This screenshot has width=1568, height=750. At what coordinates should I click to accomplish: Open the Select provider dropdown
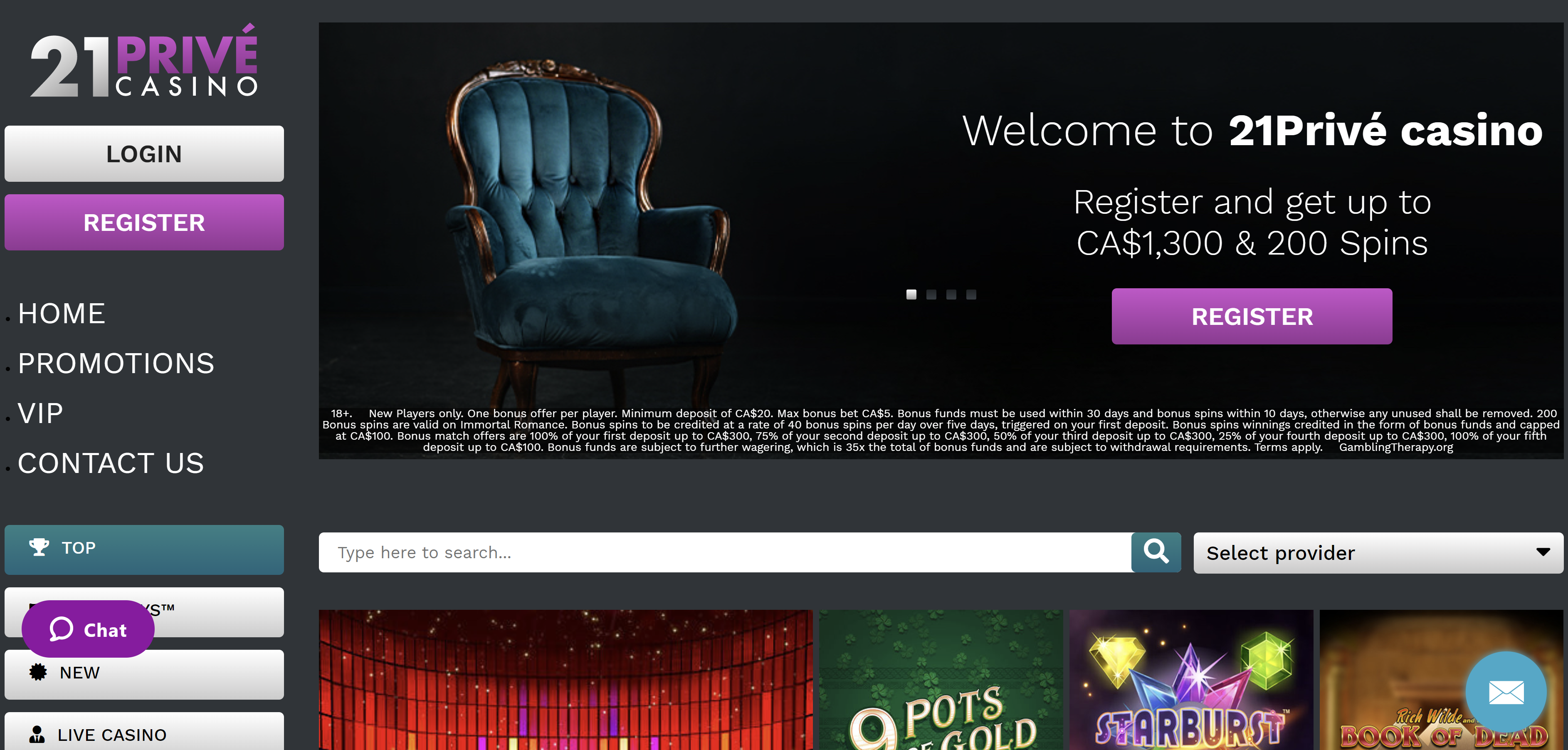[x=1378, y=553]
